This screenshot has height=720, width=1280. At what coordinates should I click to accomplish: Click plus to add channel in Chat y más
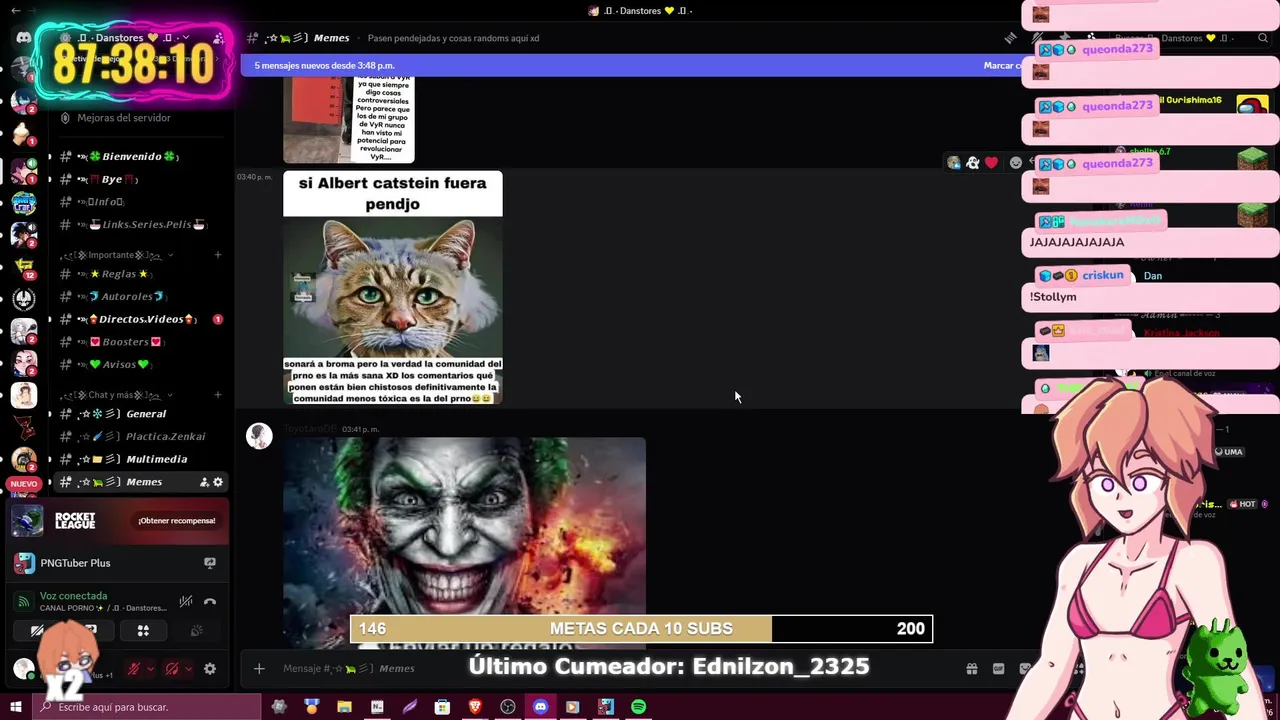[218, 395]
